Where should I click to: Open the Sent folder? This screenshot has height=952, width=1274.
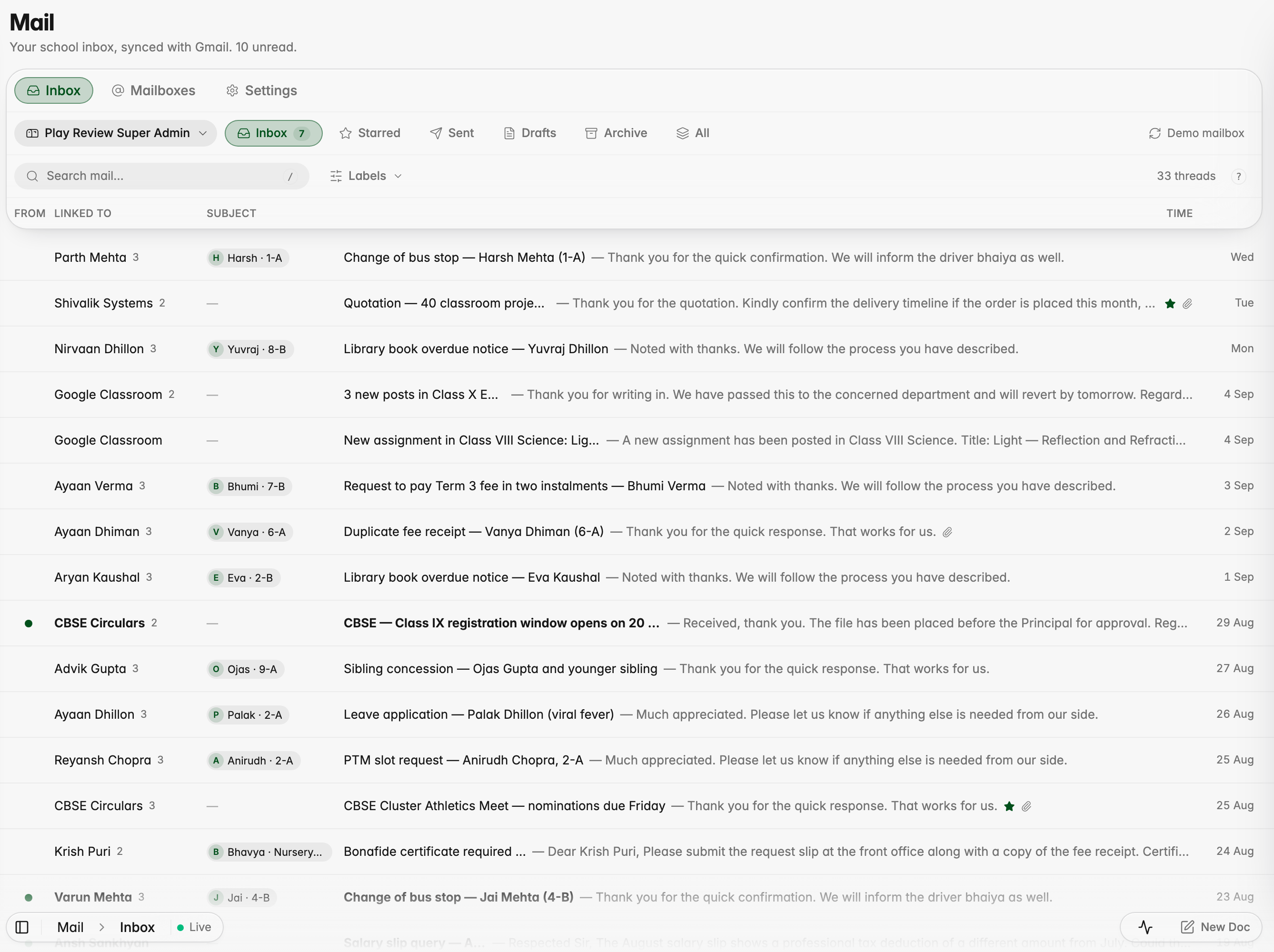(x=452, y=133)
